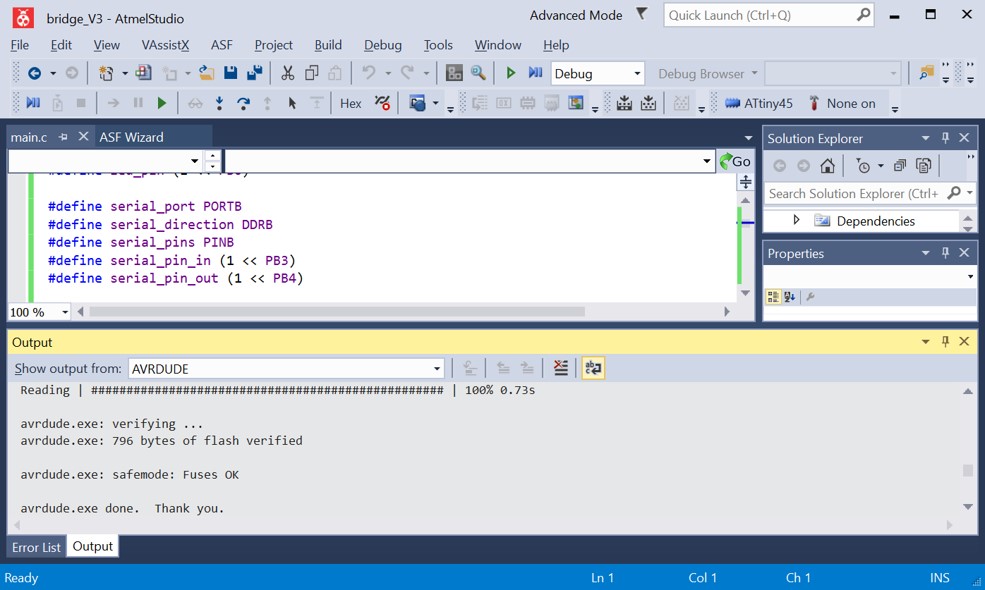Step Into with the down arrow icon
This screenshot has width=985, height=590.
[x=219, y=103]
